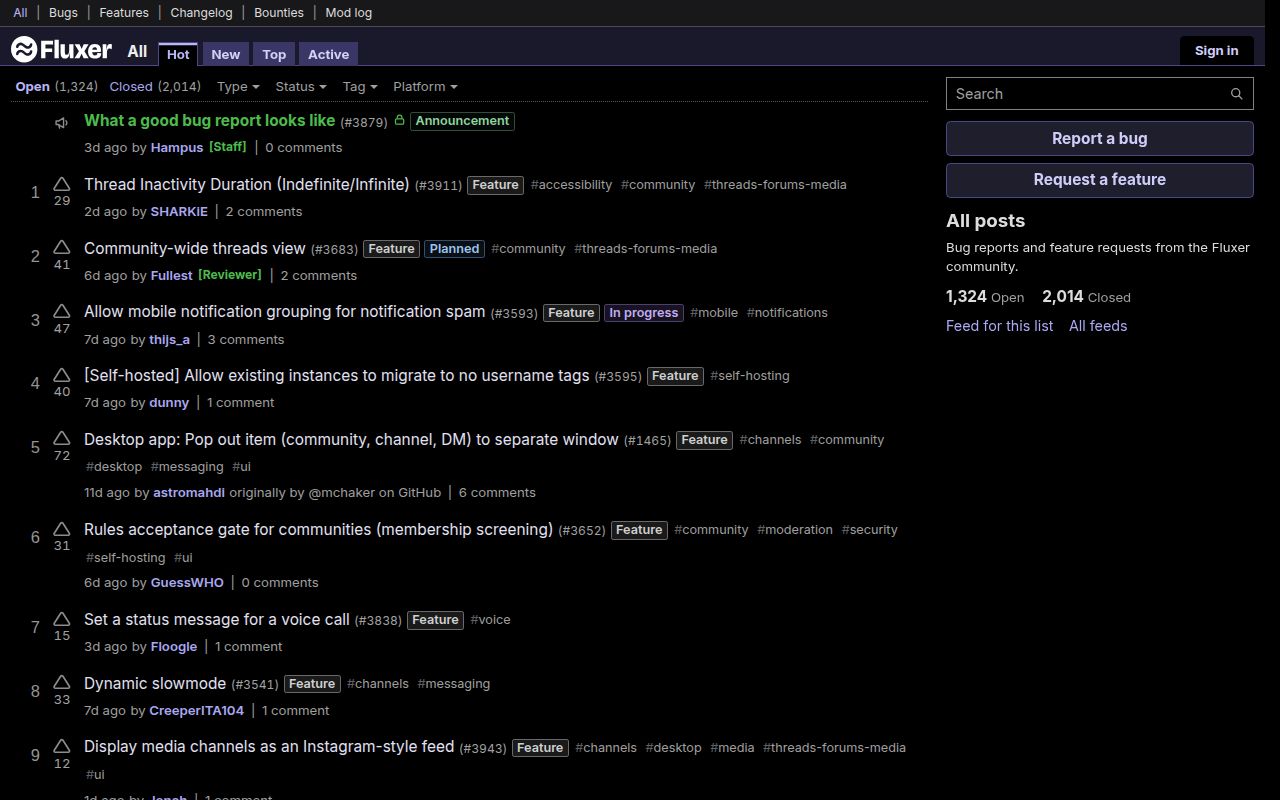Click the #notifications tag
1280x800 pixels.
pyautogui.click(x=787, y=313)
